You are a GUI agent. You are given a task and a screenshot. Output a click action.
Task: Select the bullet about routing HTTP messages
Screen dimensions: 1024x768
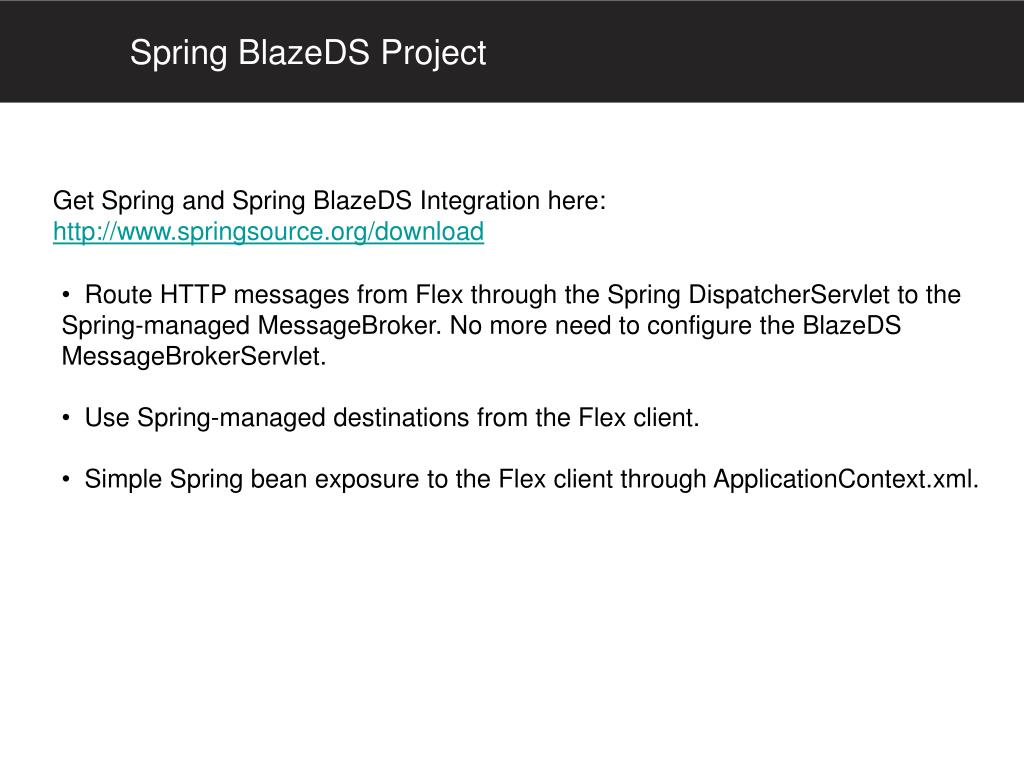click(511, 325)
